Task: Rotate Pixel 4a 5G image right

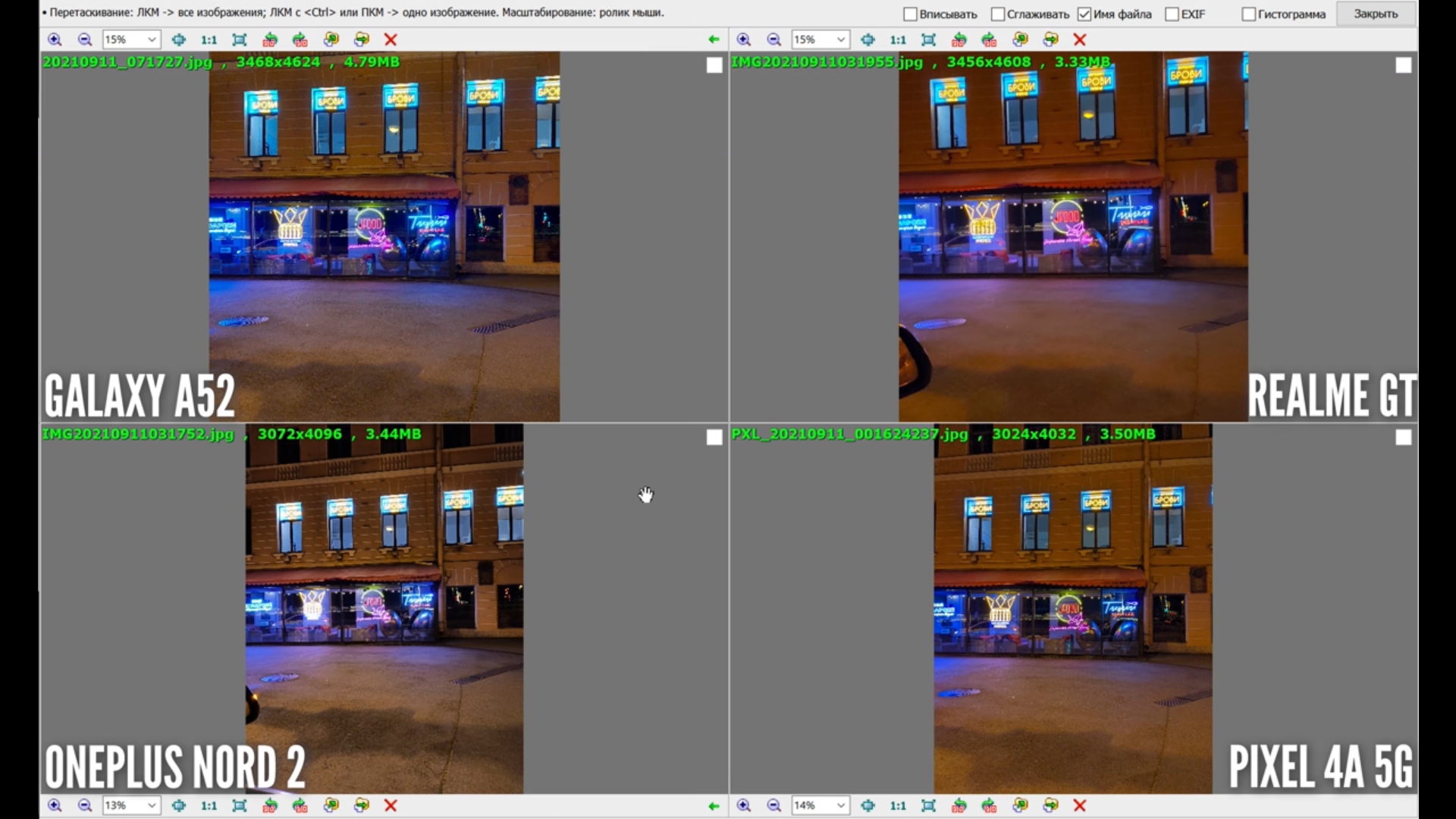Action: 989,805
